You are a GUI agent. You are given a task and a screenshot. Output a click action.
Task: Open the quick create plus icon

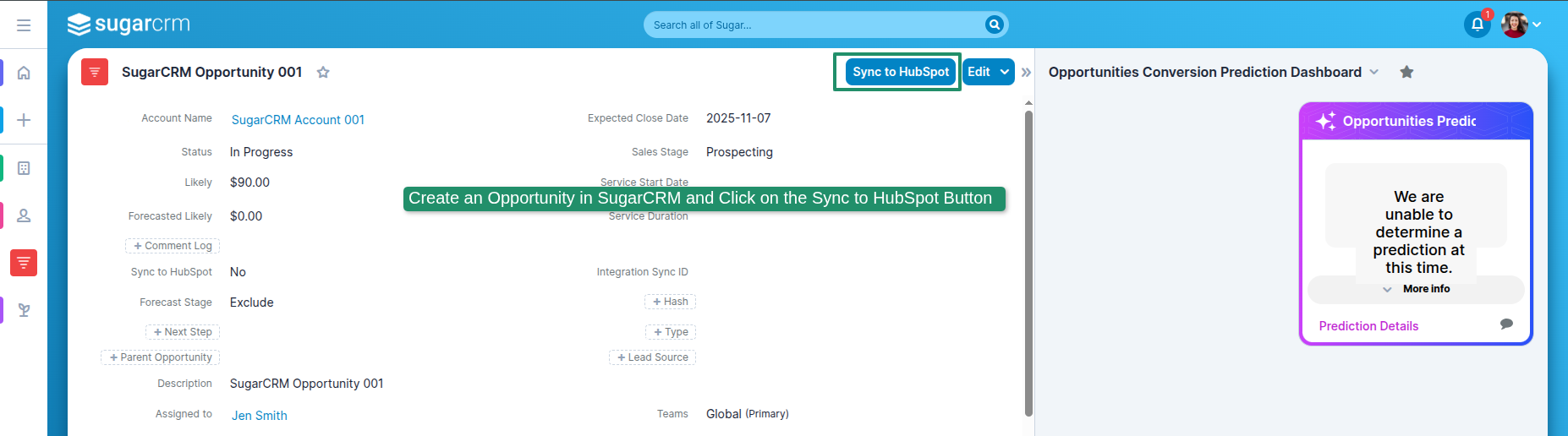point(24,120)
